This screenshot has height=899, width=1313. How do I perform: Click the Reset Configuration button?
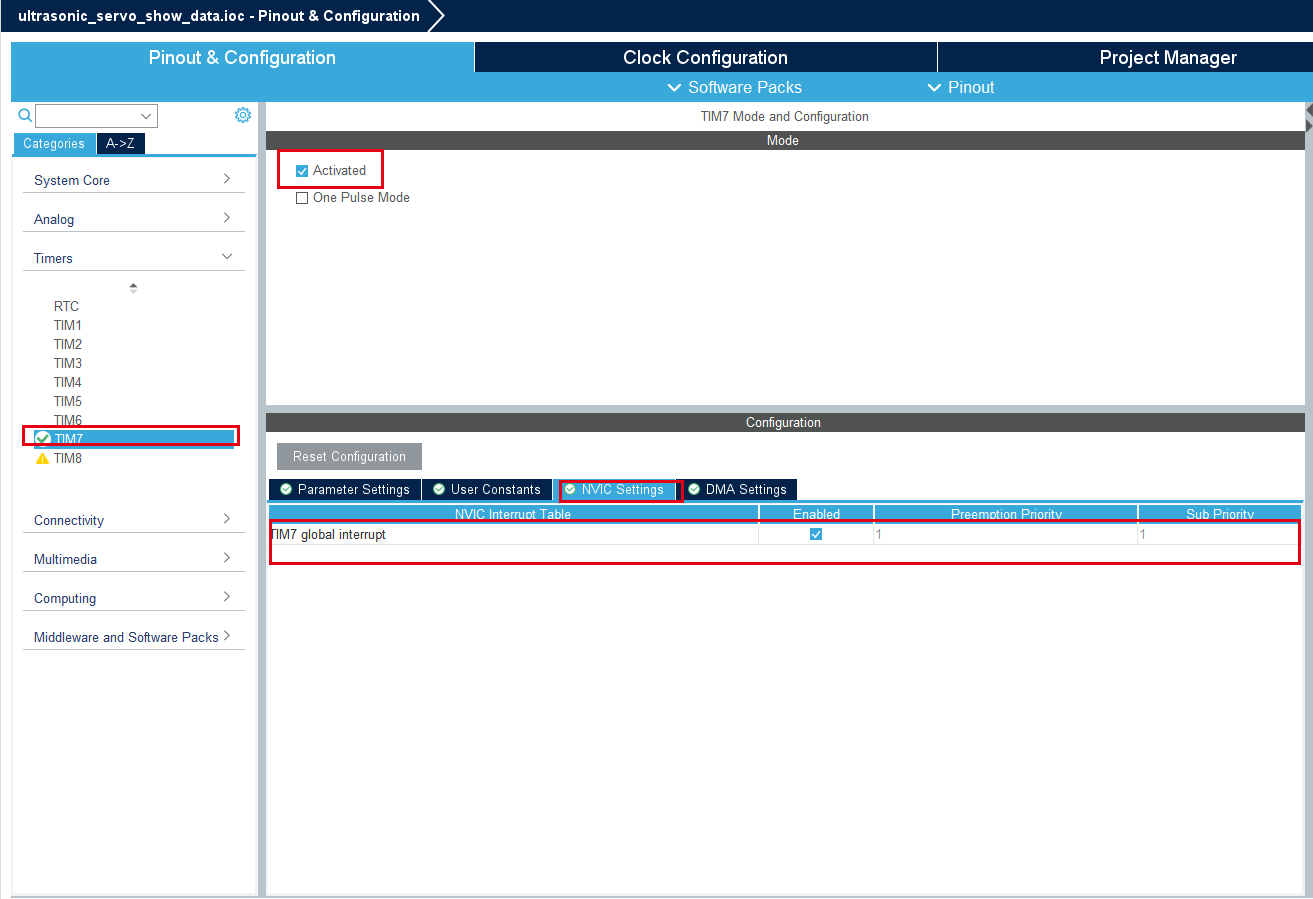tap(349, 456)
